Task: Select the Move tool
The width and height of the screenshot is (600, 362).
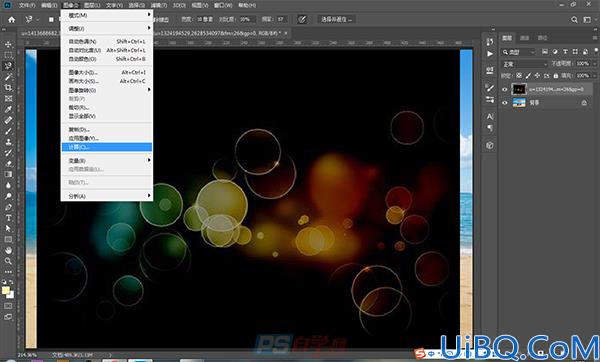Action: pos(8,44)
